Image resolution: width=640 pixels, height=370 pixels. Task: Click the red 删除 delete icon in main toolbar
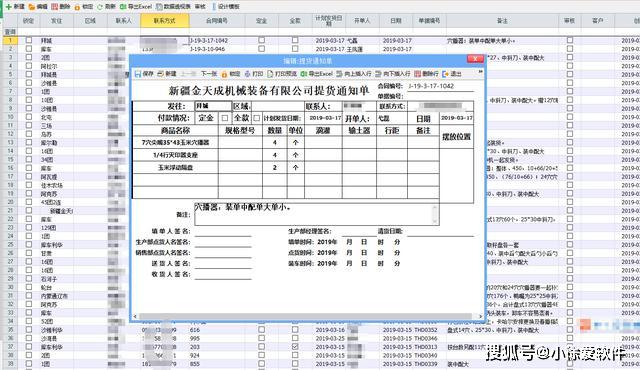tap(54, 7)
